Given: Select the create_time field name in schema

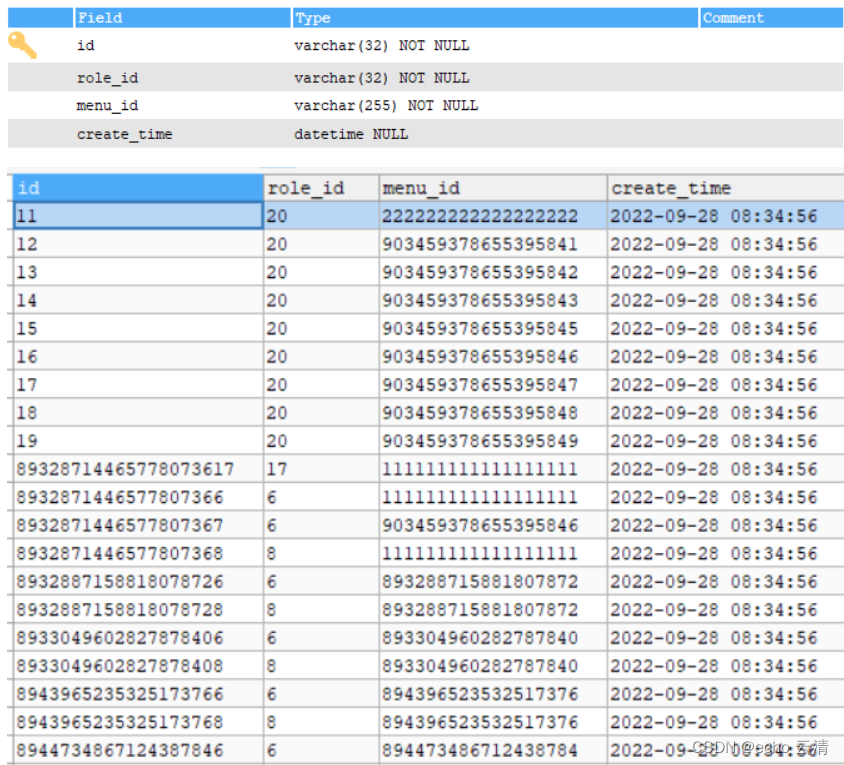Looking at the screenshot, I should [x=124, y=134].
